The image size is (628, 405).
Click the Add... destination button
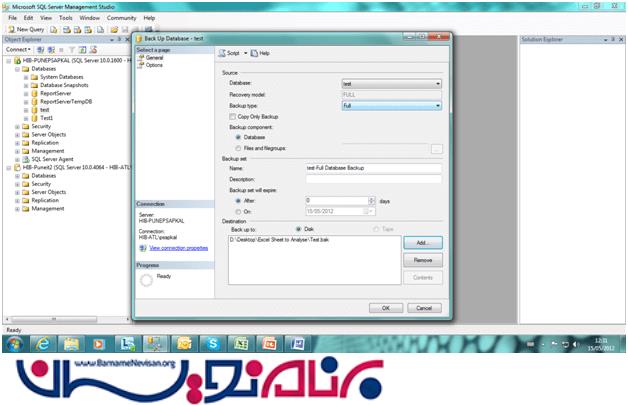(423, 243)
